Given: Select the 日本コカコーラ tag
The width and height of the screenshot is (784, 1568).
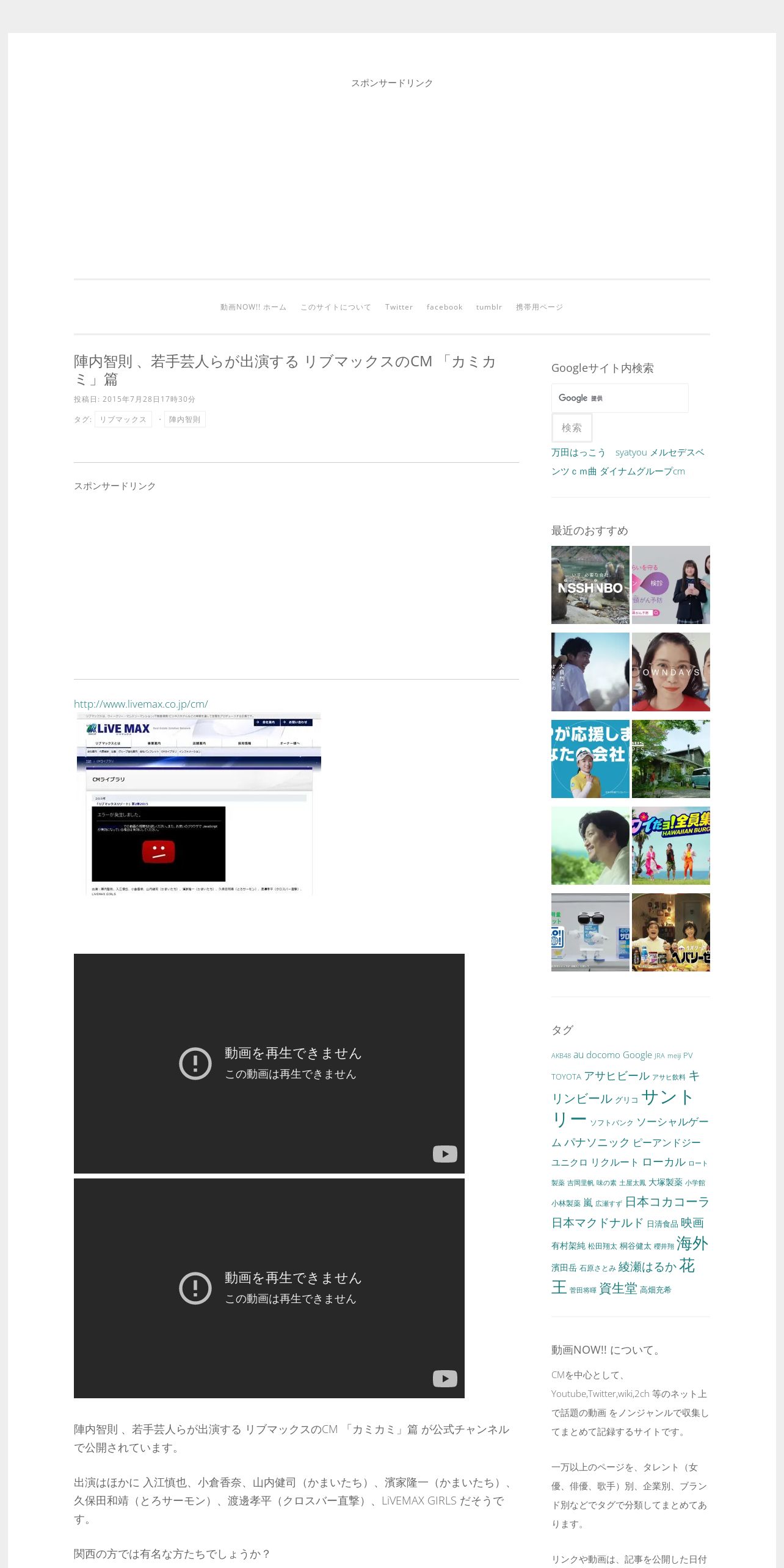Looking at the screenshot, I should (667, 1202).
